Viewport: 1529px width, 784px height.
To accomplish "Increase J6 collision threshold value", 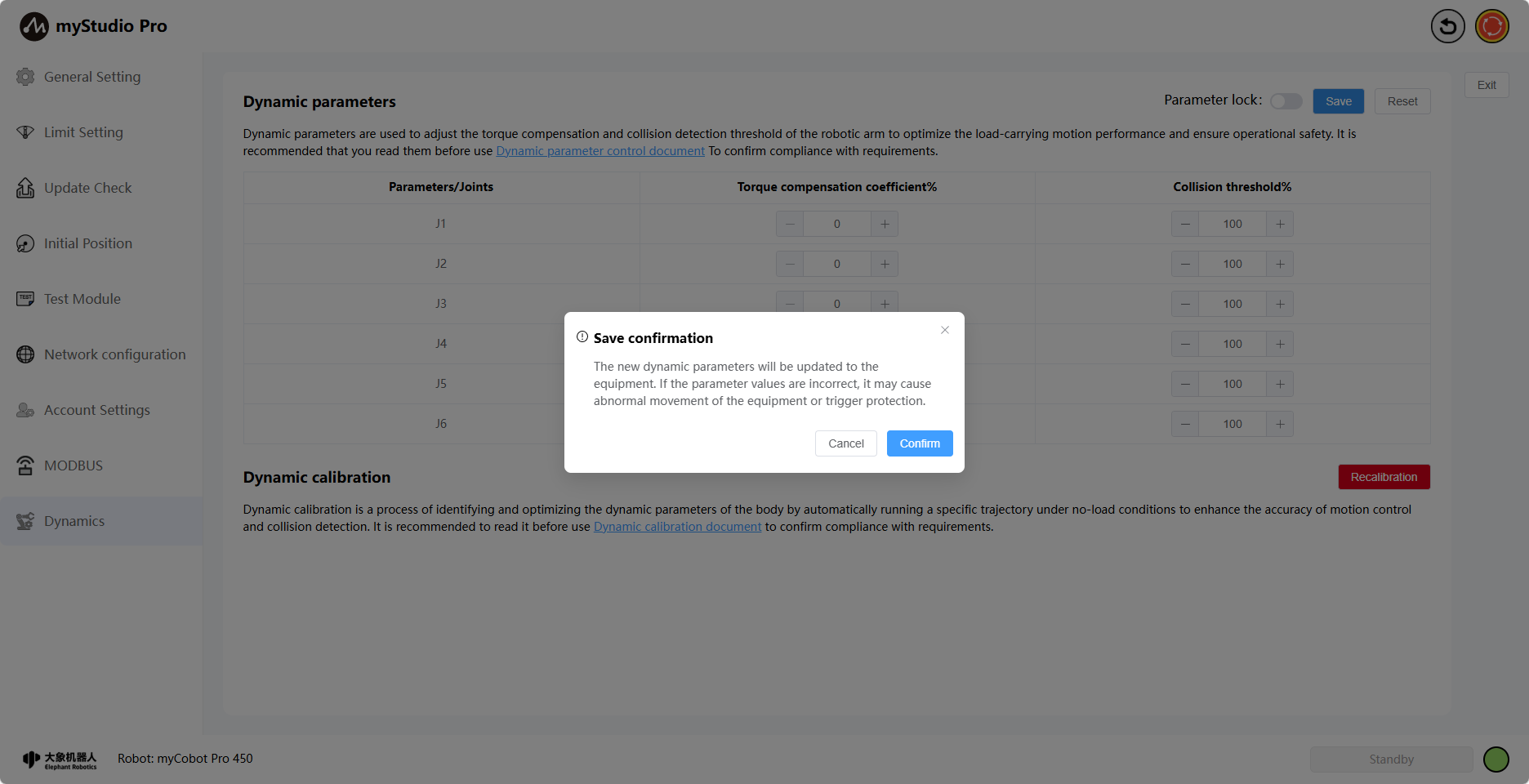I will (x=1280, y=424).
